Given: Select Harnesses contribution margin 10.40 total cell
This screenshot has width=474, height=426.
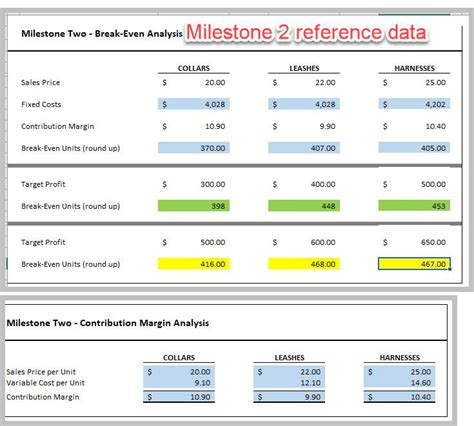Looking at the screenshot, I should (x=399, y=397).
